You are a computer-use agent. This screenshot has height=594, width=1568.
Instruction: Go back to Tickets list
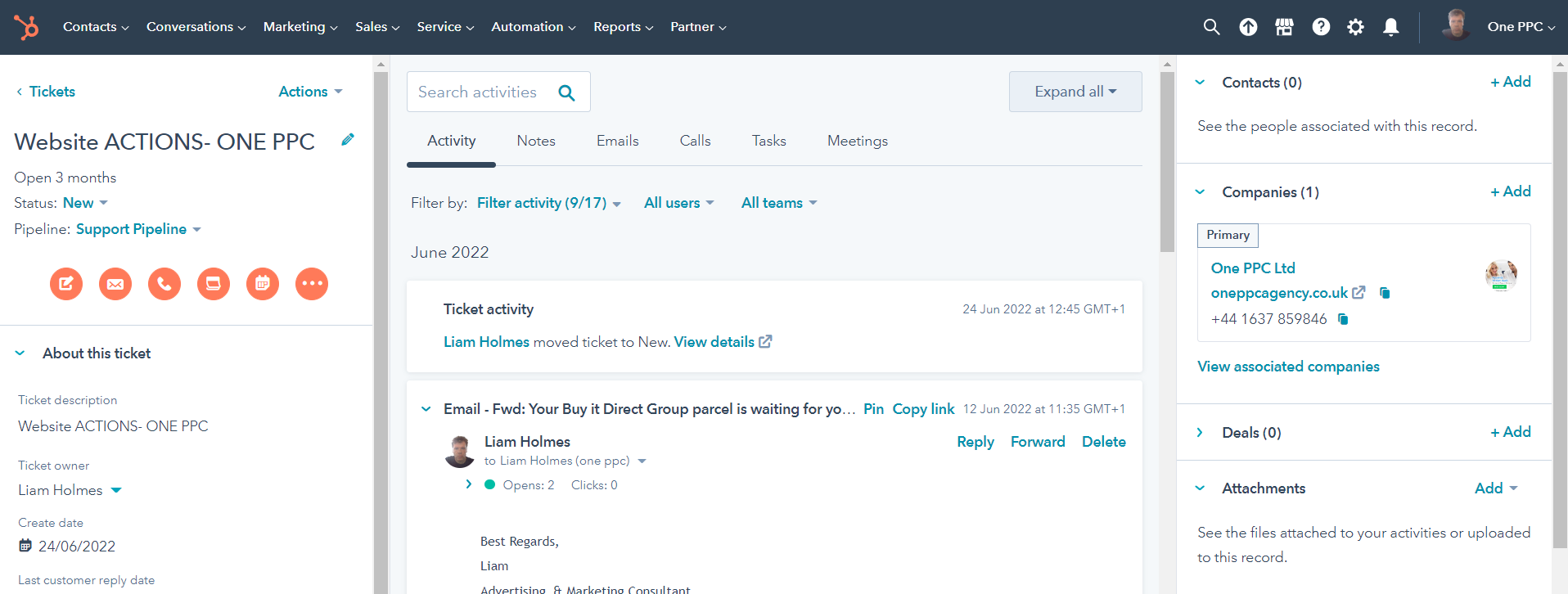point(46,92)
